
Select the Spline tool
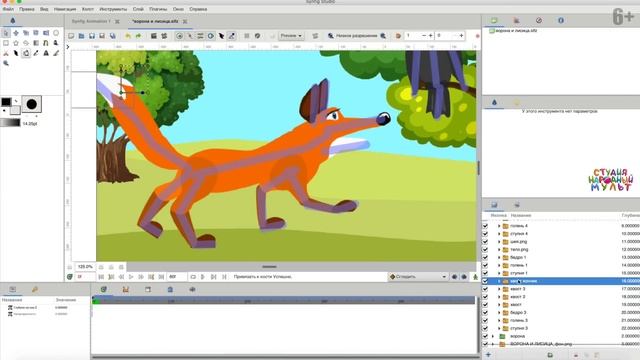[x=46, y=43]
